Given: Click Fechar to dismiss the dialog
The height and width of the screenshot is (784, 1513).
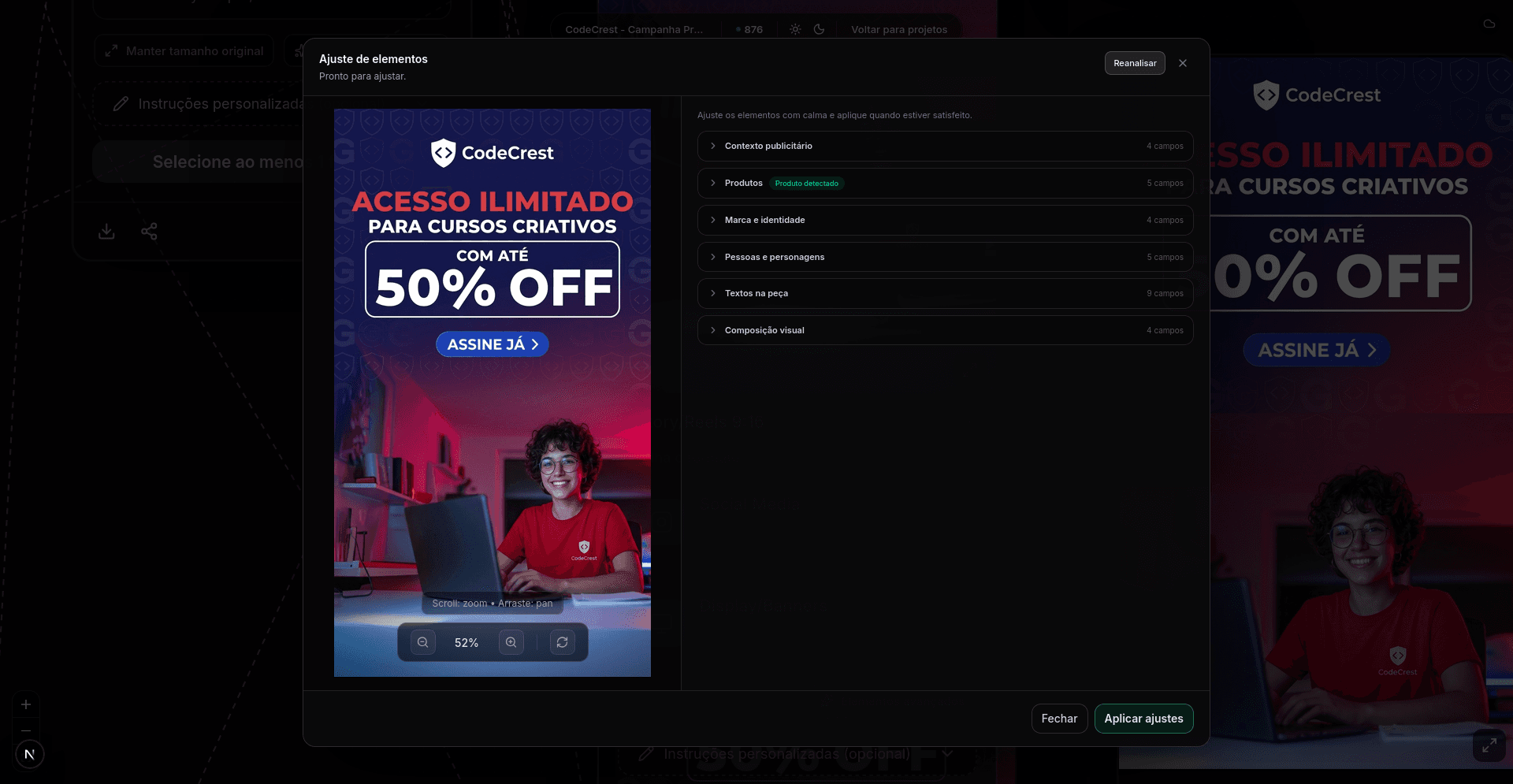Looking at the screenshot, I should tap(1059, 719).
